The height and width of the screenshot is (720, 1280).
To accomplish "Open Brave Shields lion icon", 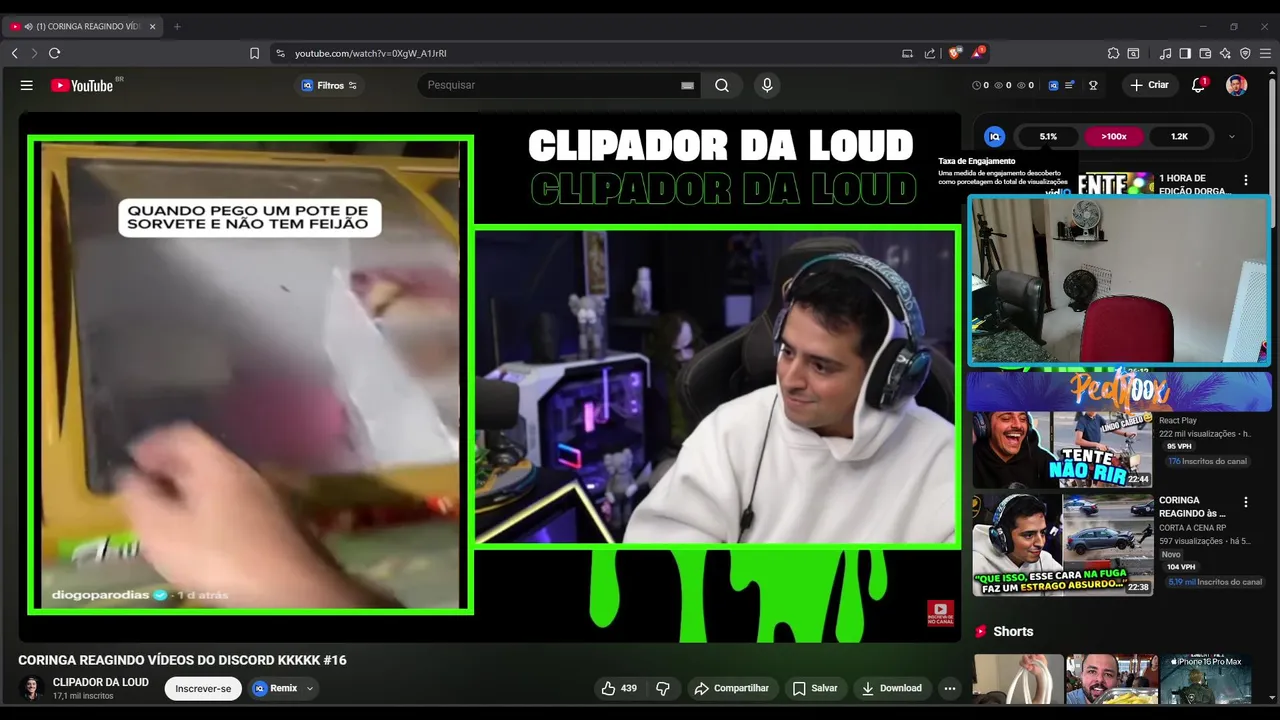I will click(x=955, y=53).
